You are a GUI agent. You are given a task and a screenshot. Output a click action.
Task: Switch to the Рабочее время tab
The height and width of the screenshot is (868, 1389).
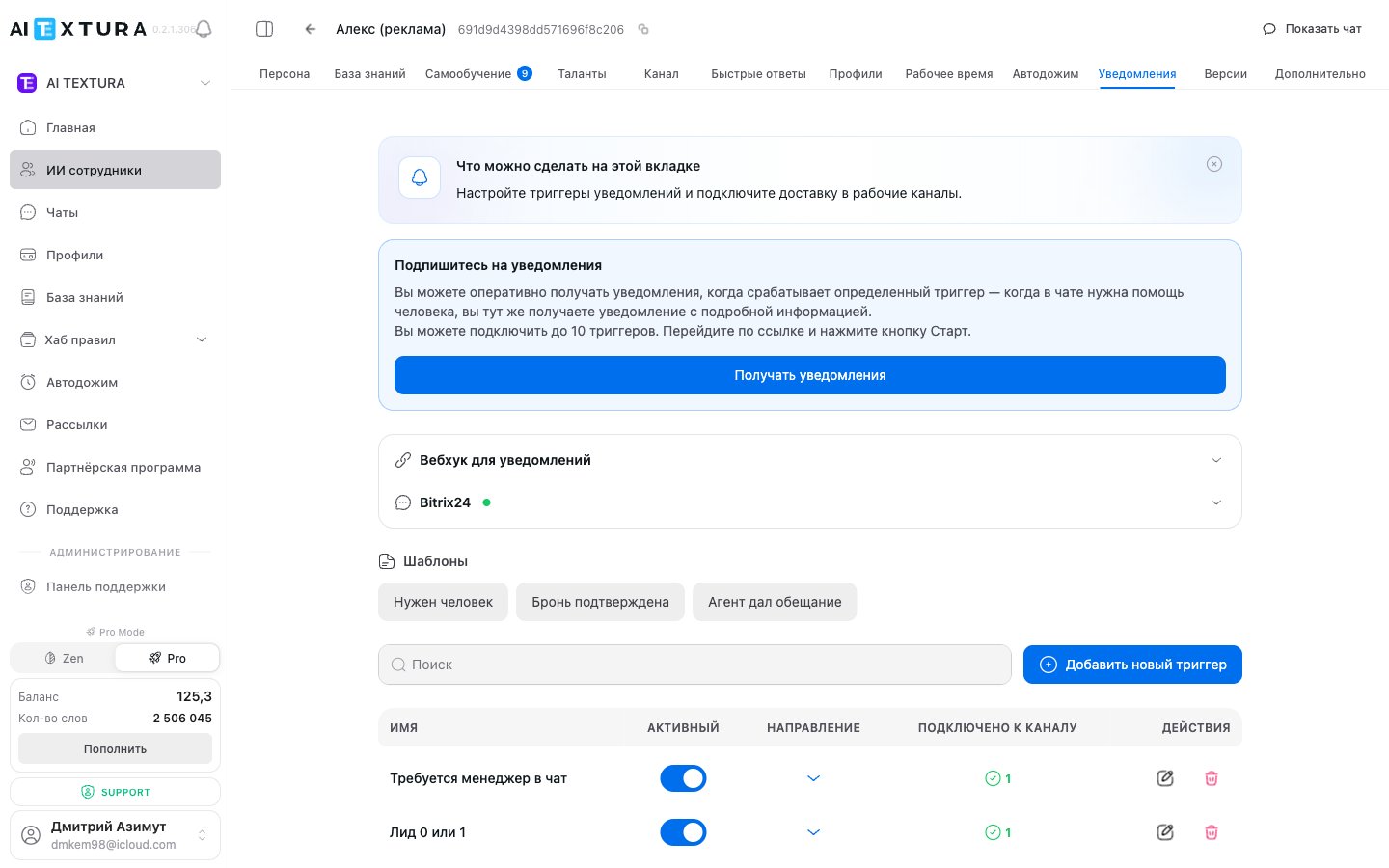[x=949, y=73]
